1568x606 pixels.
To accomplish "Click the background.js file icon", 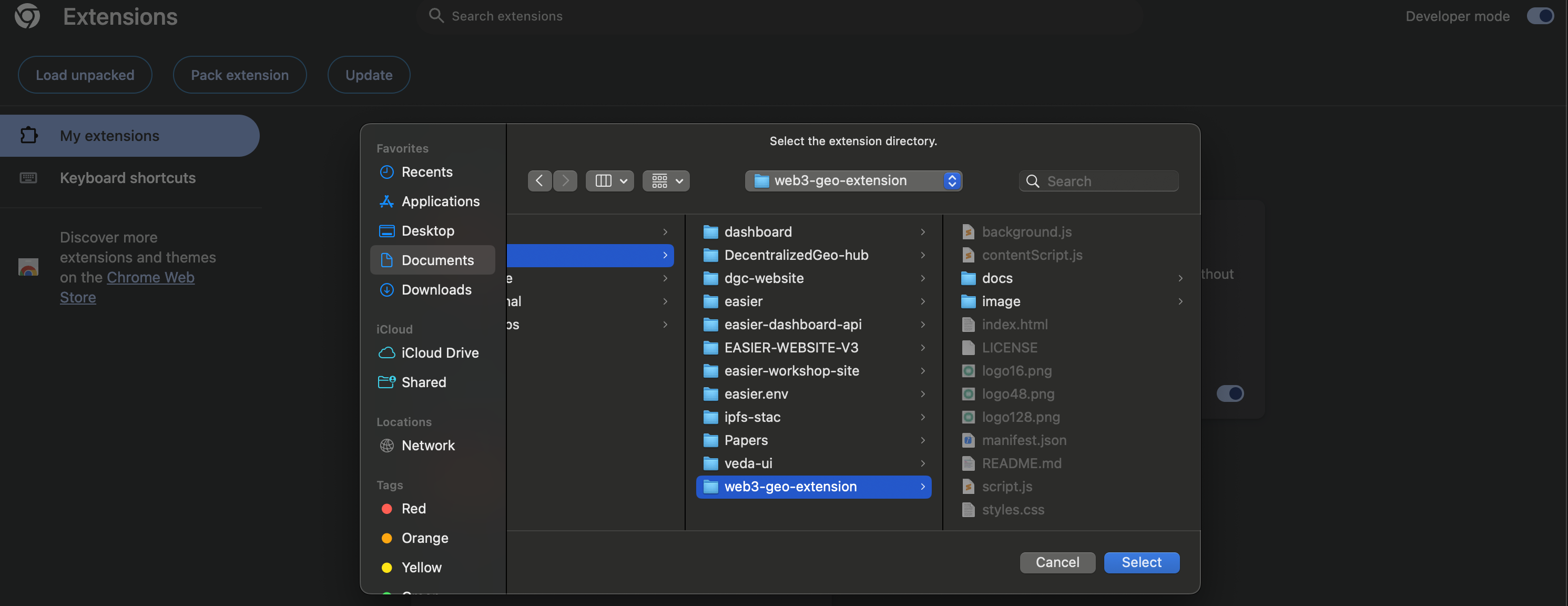I will (x=968, y=232).
